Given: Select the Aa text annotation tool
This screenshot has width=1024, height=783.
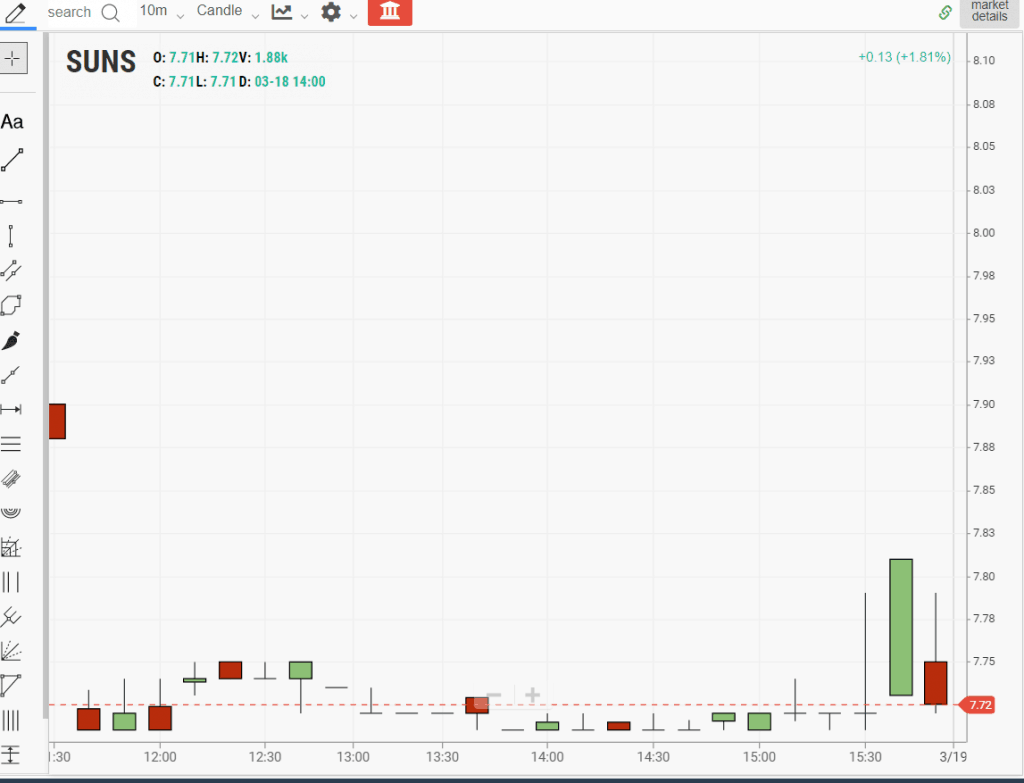Looking at the screenshot, I should pyautogui.click(x=12, y=122).
